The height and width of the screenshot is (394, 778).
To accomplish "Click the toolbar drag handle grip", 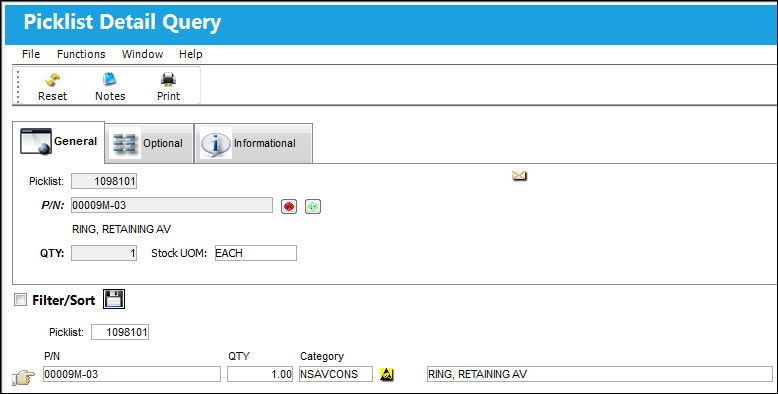I will coord(18,86).
